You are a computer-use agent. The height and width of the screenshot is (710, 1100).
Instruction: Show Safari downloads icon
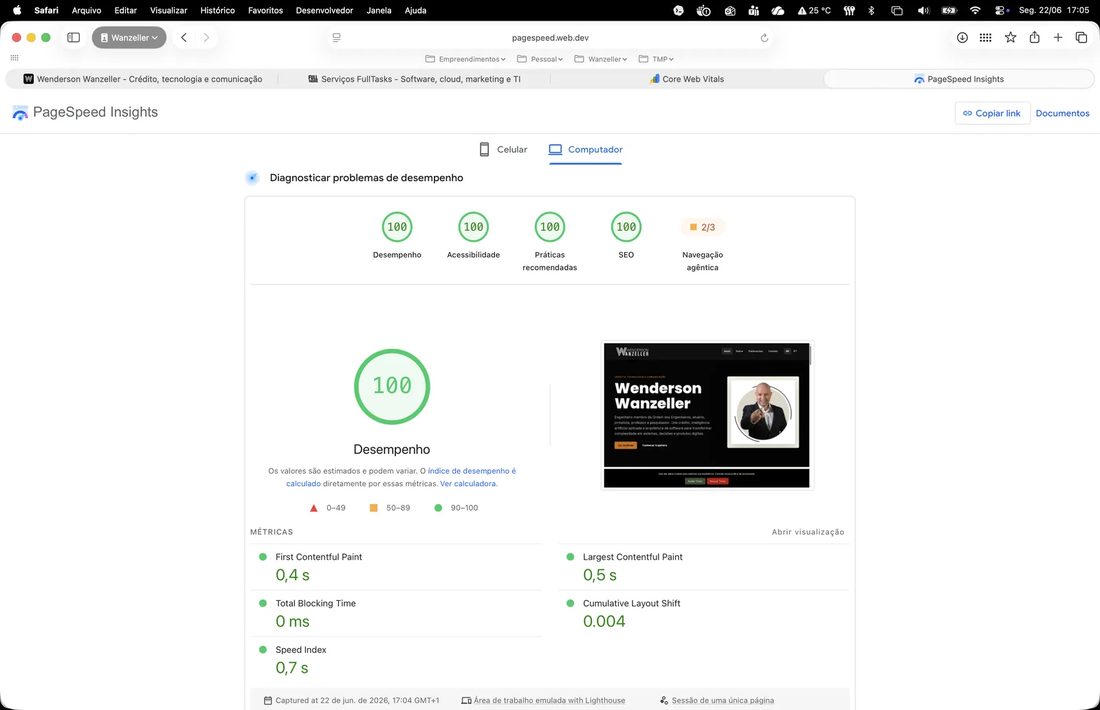(x=962, y=38)
